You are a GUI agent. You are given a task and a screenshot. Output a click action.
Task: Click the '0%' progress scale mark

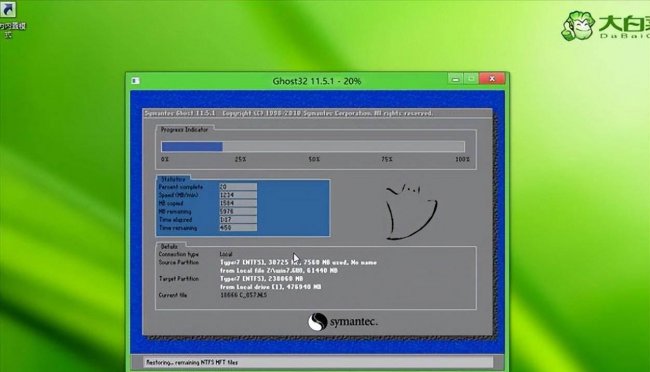[x=165, y=159]
